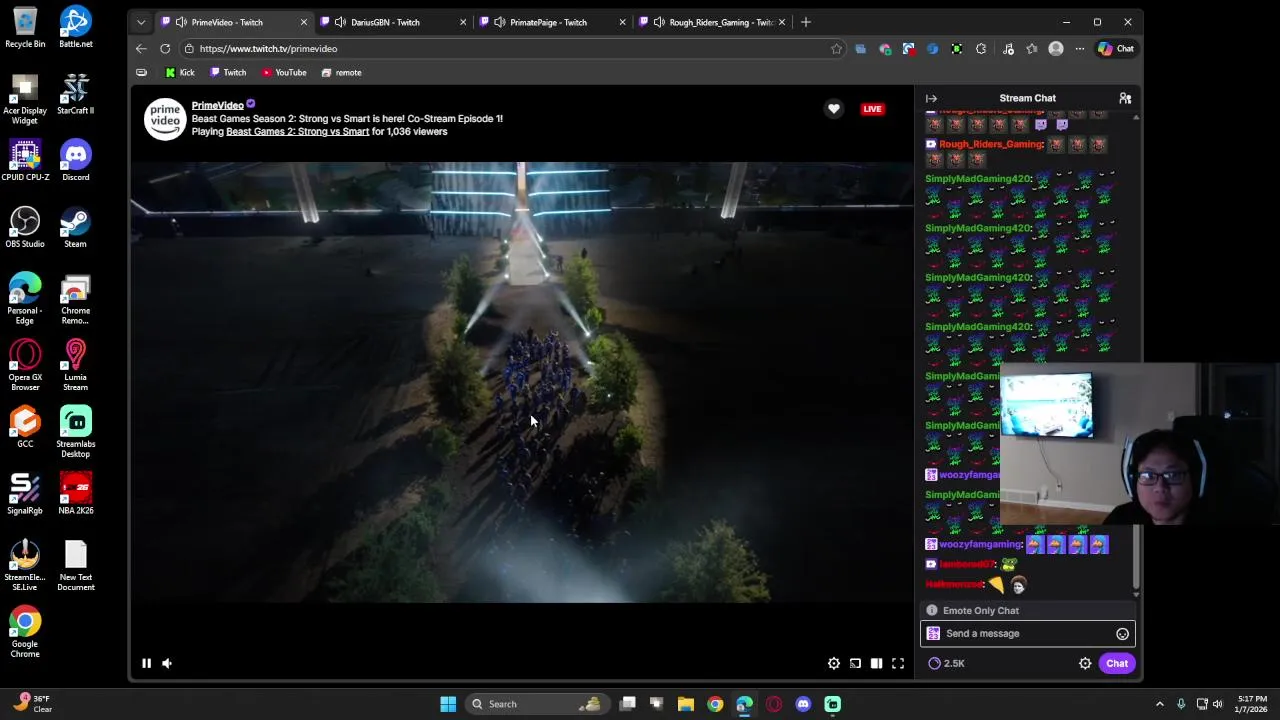Switch to PrimatePaige - Twitch tab
Image resolution: width=1280 pixels, height=720 pixels.
pyautogui.click(x=552, y=22)
